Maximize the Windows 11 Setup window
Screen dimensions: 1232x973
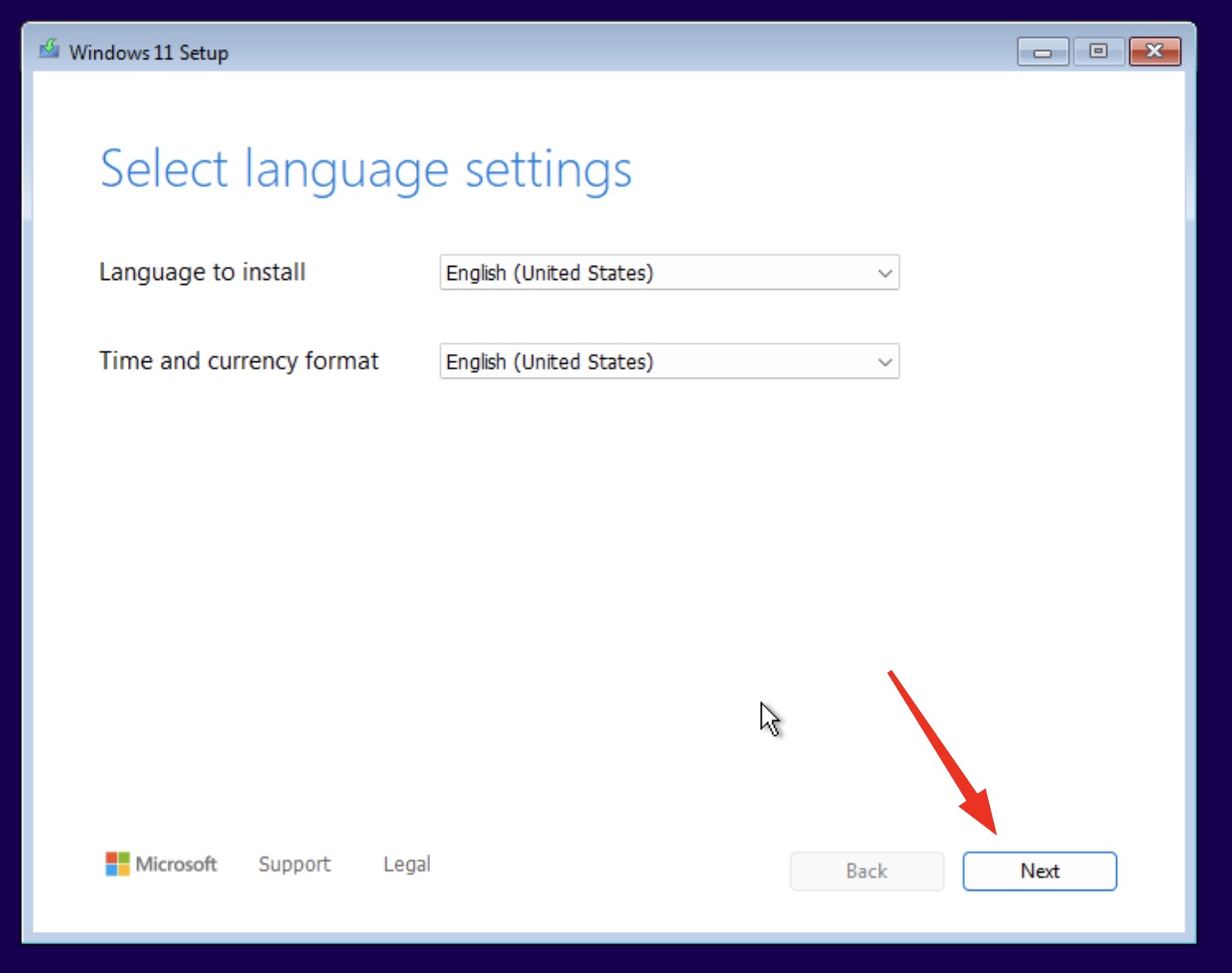(x=1098, y=52)
